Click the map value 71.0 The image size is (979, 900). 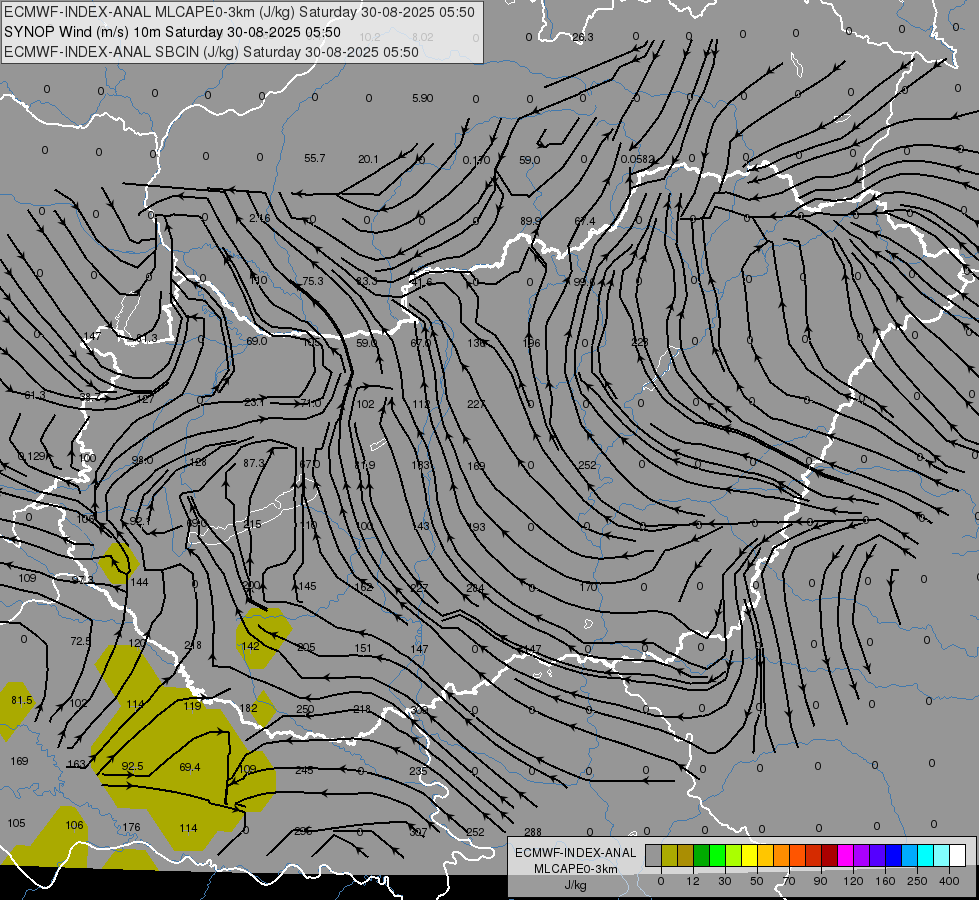point(310,403)
